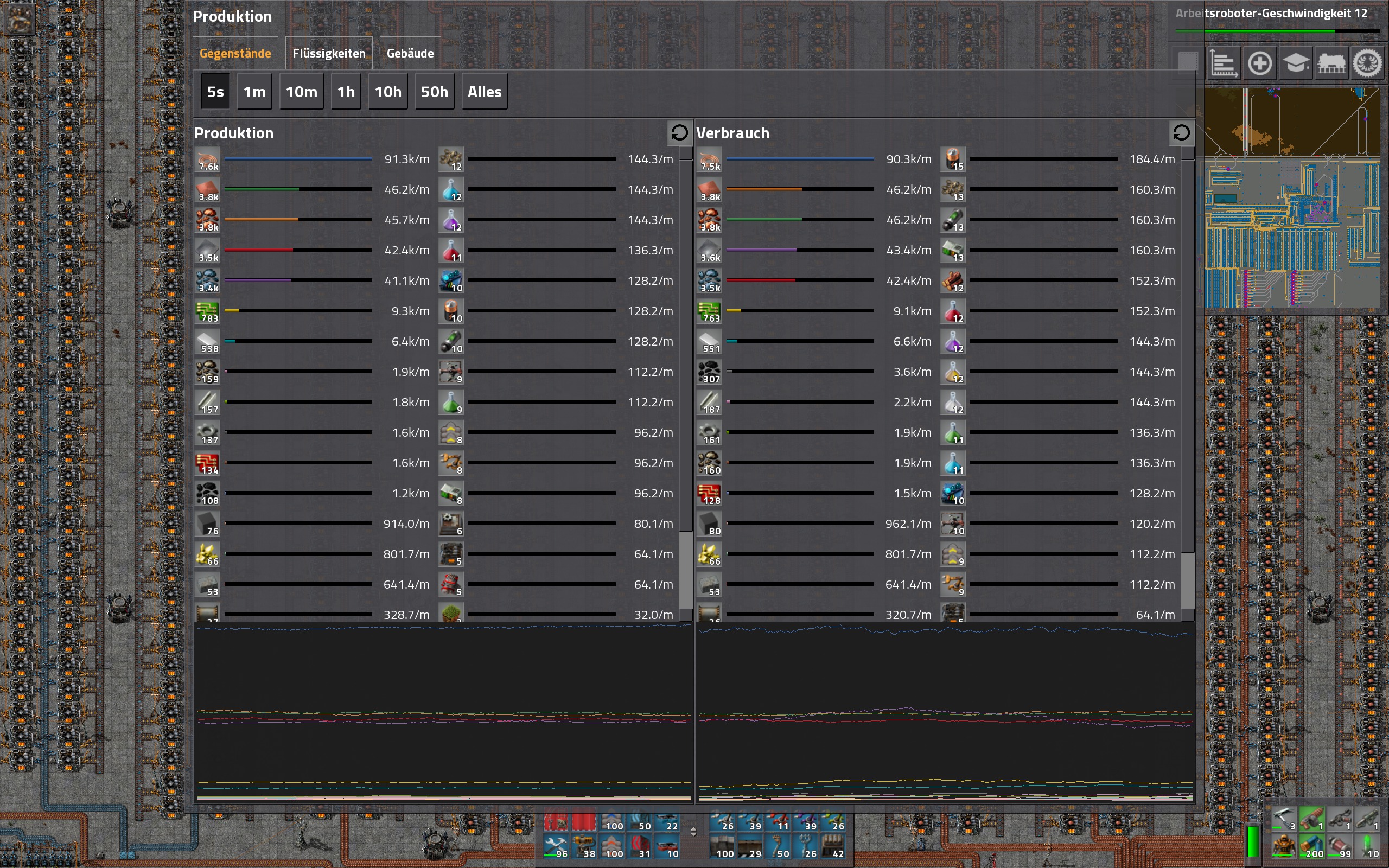Click coal icon at 3.6k/m consumption
Image resolution: width=1389 pixels, height=868 pixels.
tap(710, 372)
